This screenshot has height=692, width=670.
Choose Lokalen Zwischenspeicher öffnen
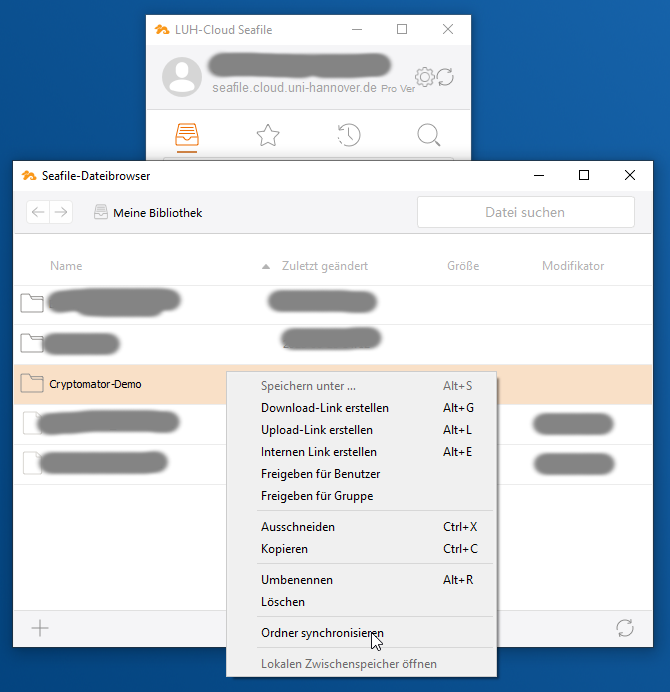pos(362,664)
